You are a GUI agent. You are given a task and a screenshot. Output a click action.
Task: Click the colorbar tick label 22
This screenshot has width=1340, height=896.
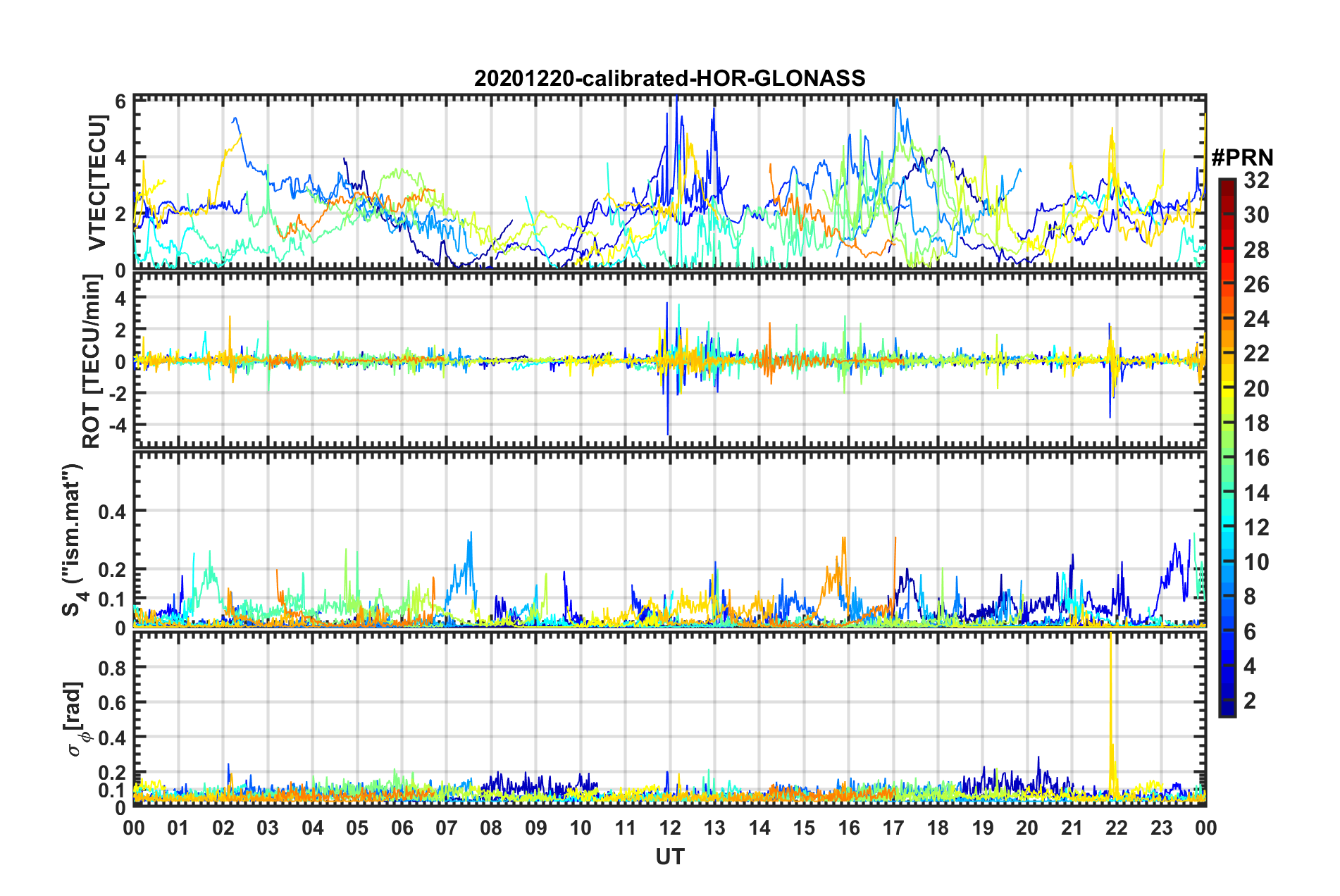coord(1257,354)
